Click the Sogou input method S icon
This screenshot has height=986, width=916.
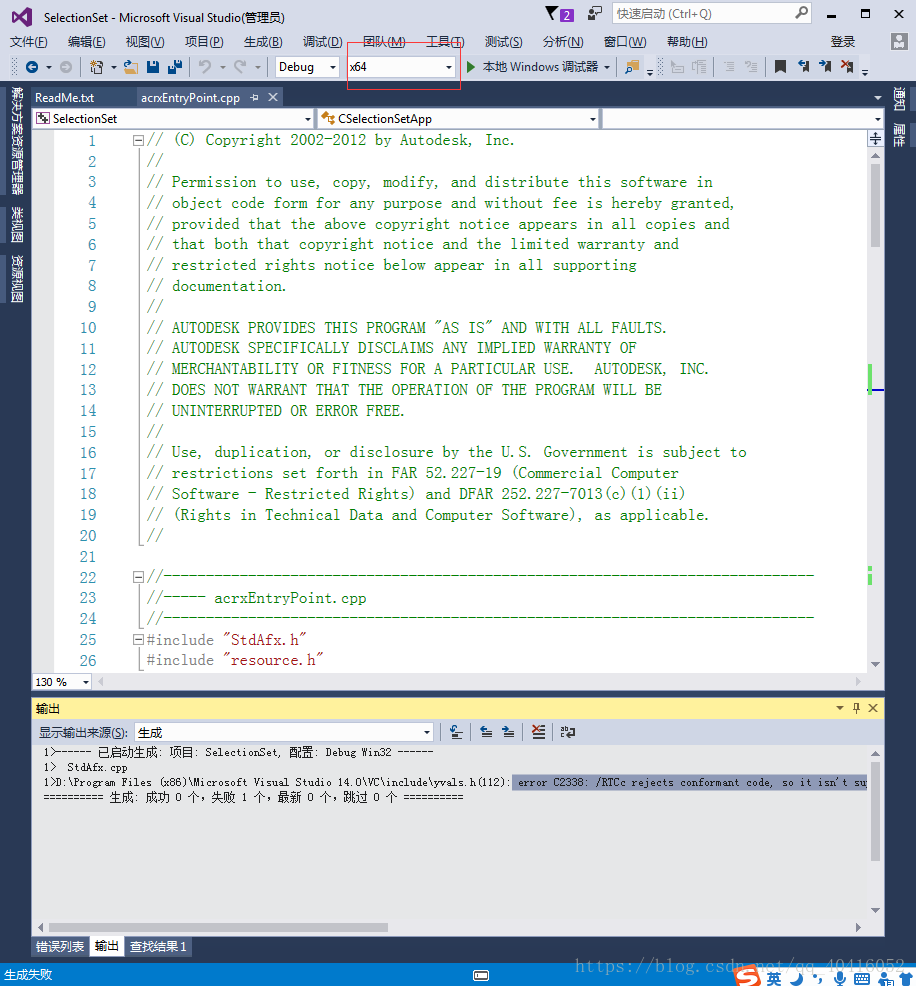click(748, 977)
